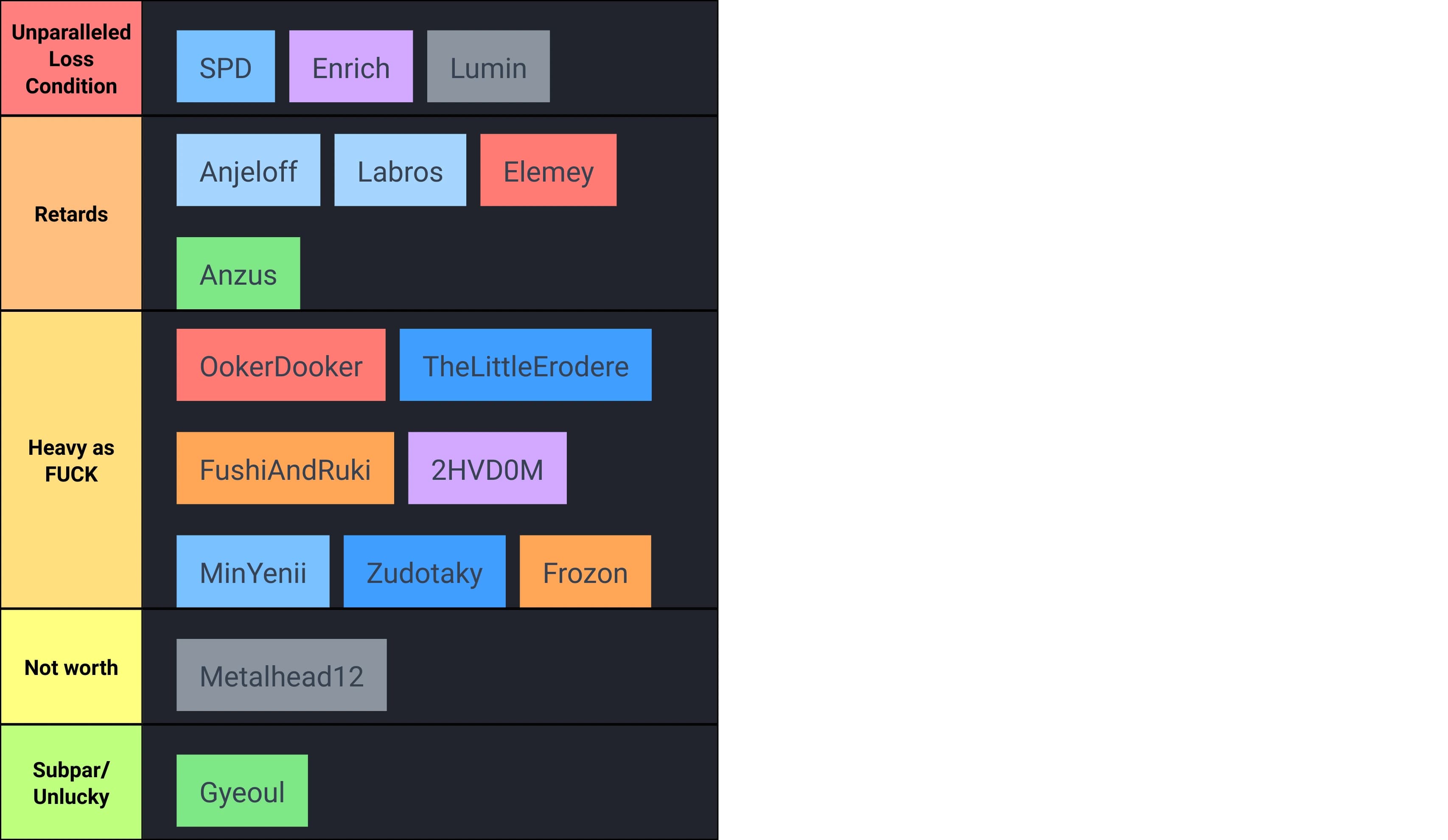Select the MinYenii tile

pos(253,571)
